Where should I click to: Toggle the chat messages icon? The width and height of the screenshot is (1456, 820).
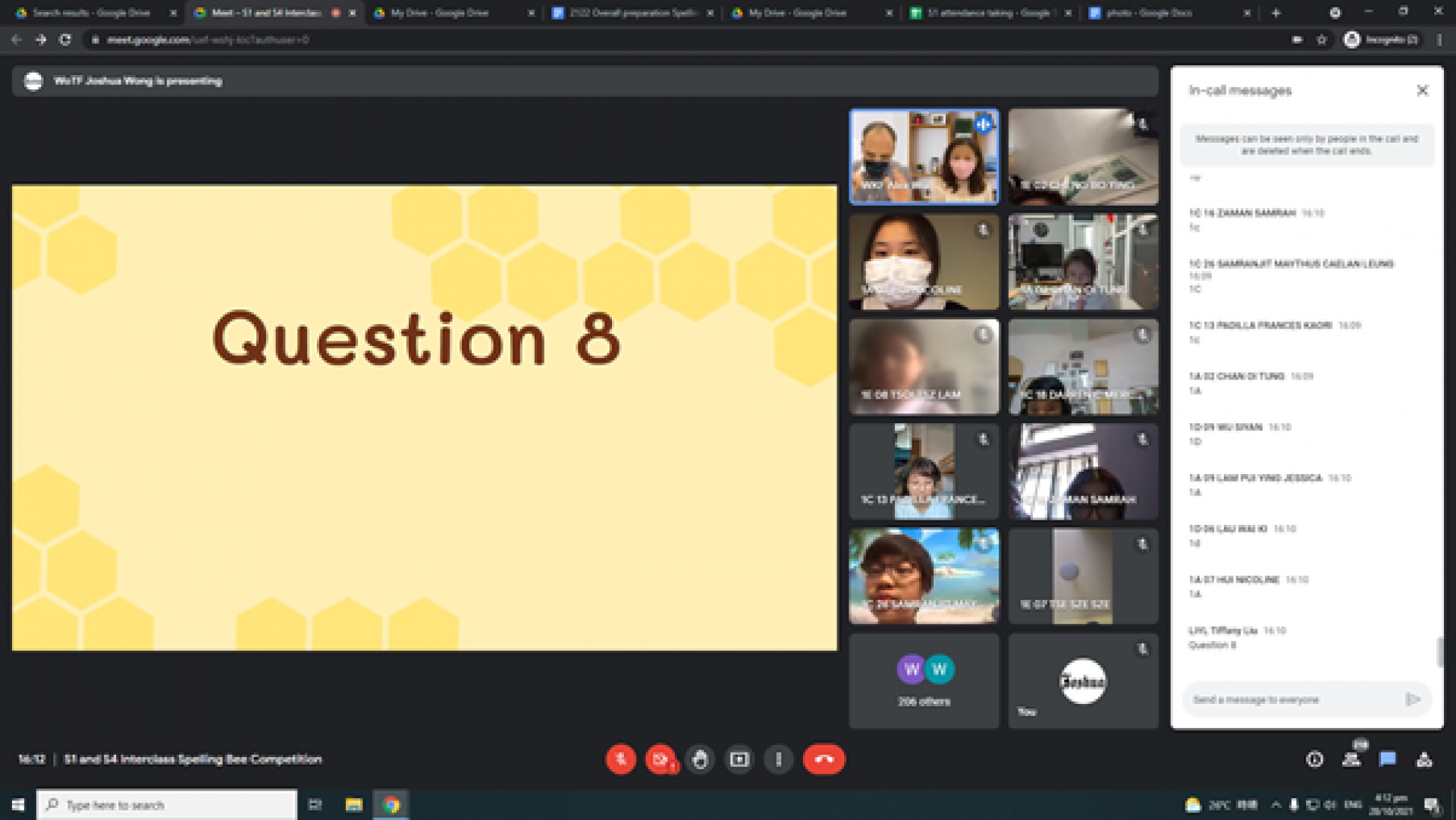pos(1388,759)
